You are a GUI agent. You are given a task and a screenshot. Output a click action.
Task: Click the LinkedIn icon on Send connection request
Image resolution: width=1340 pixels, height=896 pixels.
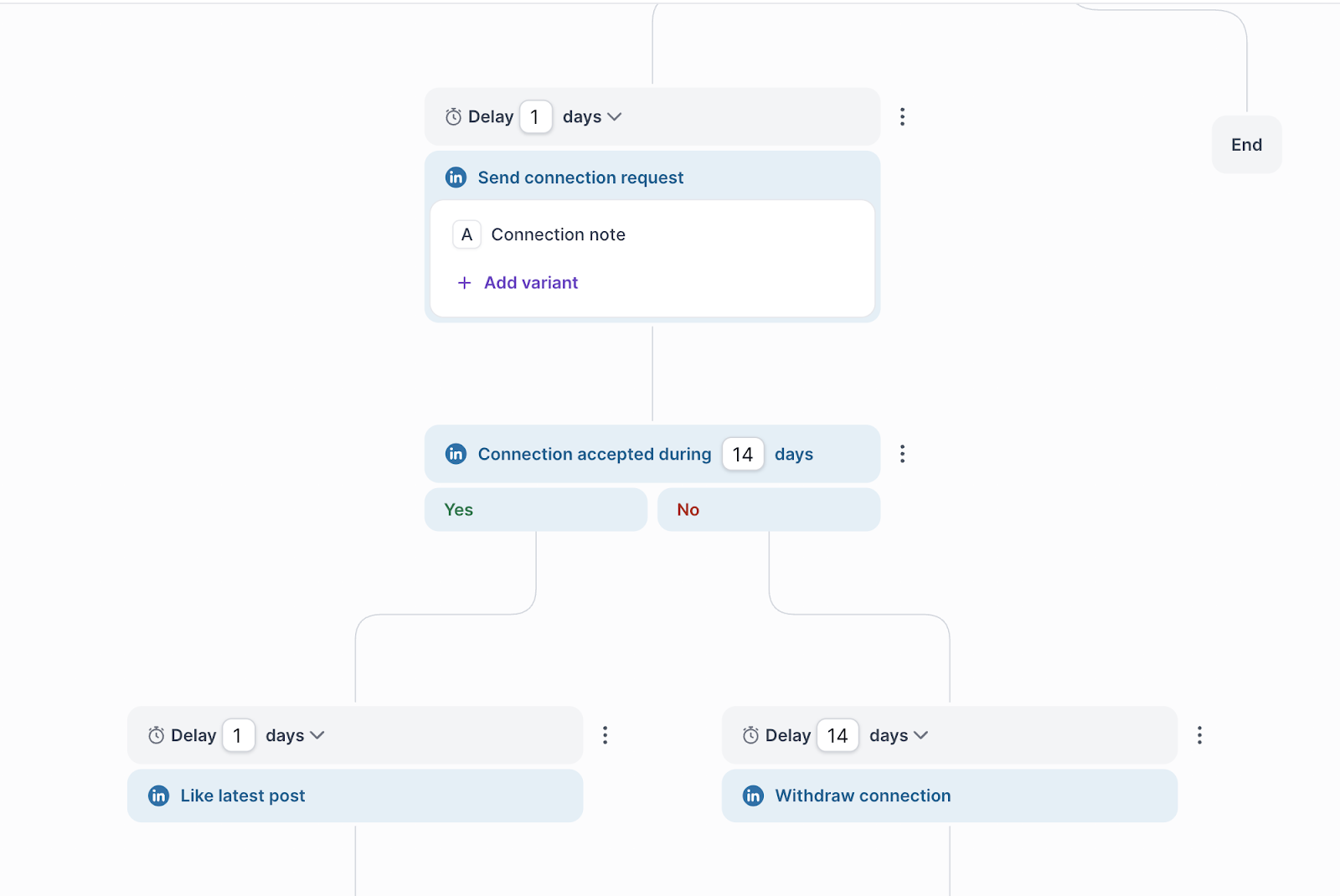click(456, 177)
